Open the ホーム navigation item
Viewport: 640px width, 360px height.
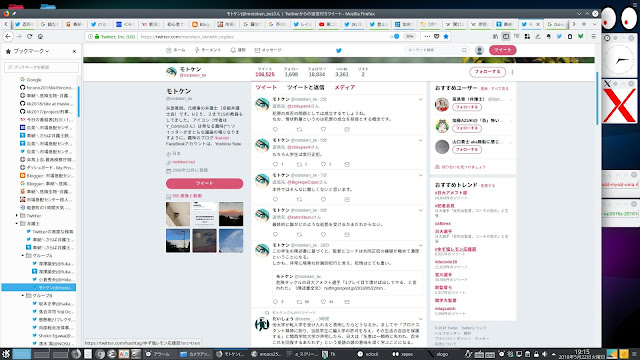(176, 50)
